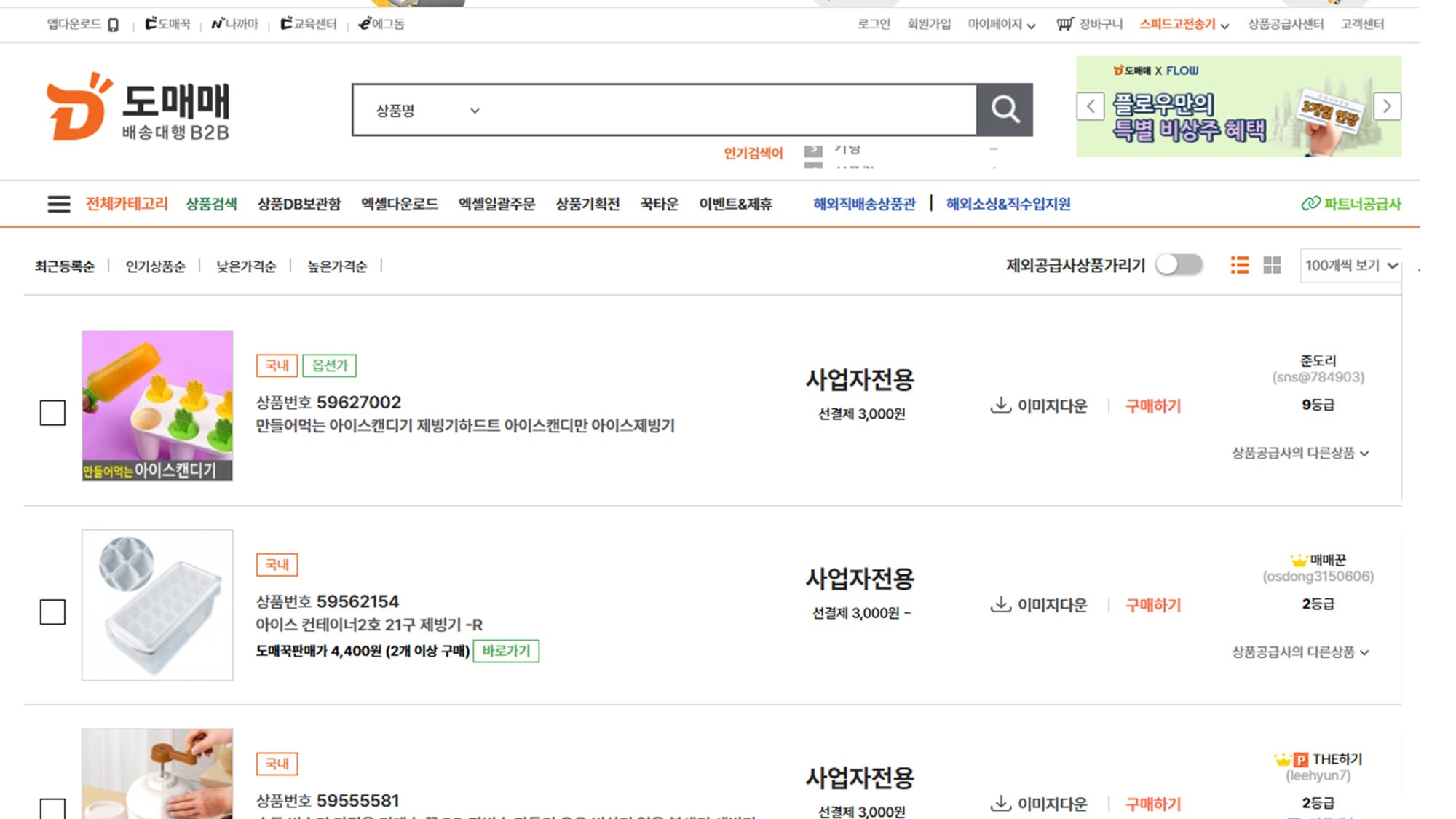Expand 상품공급사의 다른상품 for 매매꾼
The width and height of the screenshot is (1456, 819).
pos(1300,652)
